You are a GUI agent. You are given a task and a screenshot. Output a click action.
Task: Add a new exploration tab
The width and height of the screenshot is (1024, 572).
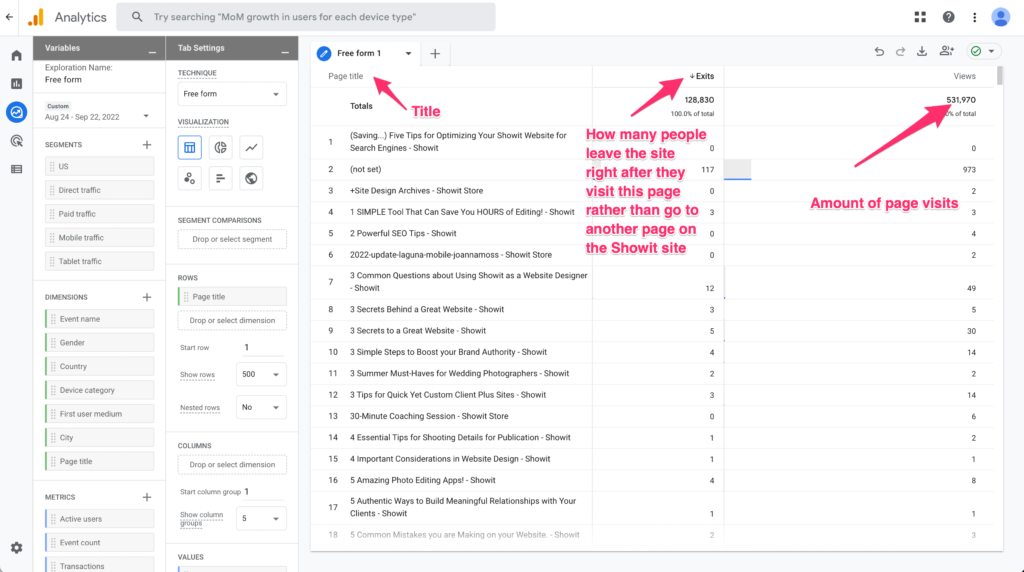click(x=435, y=53)
